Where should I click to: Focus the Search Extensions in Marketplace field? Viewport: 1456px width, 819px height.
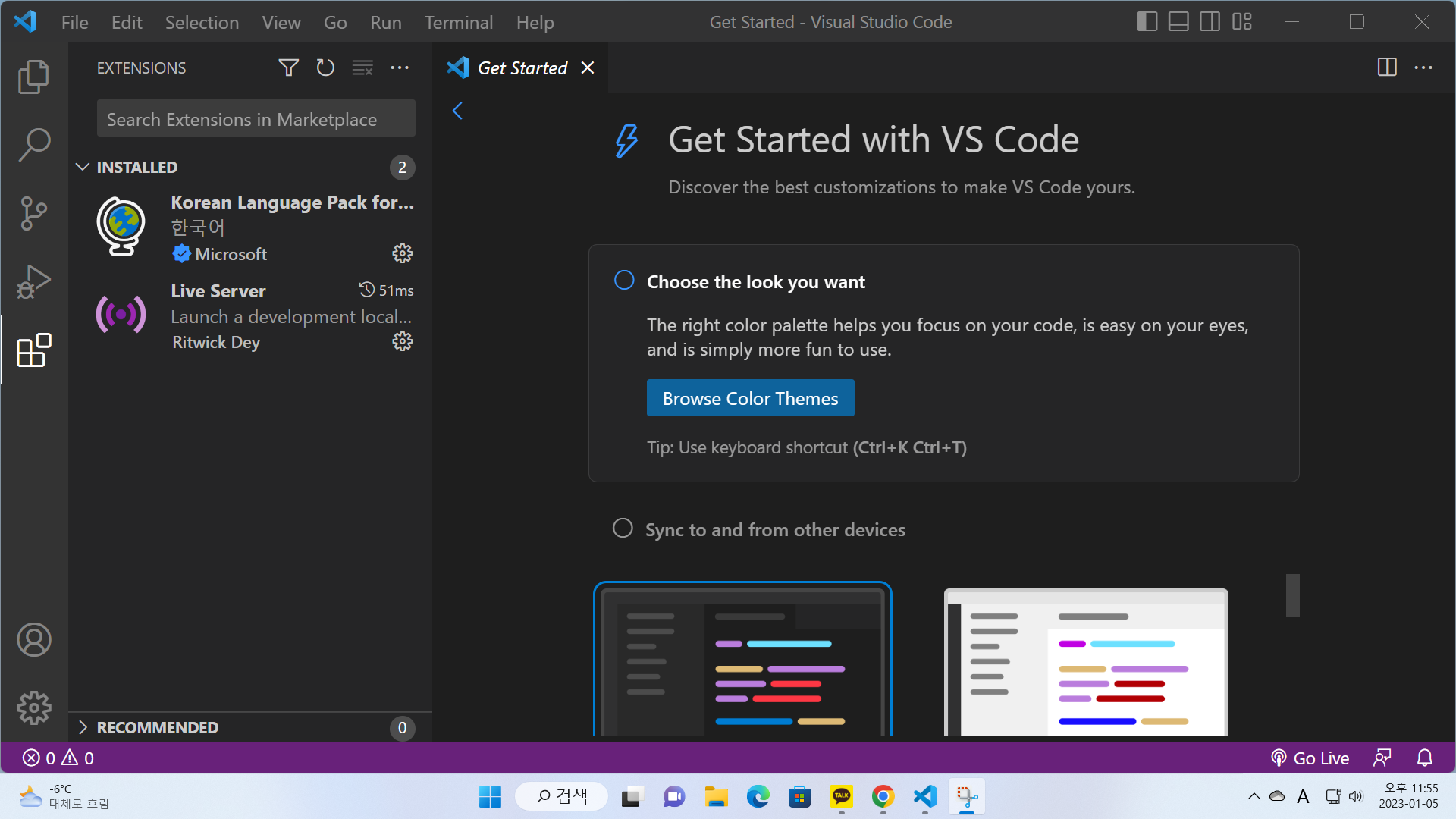click(x=256, y=119)
